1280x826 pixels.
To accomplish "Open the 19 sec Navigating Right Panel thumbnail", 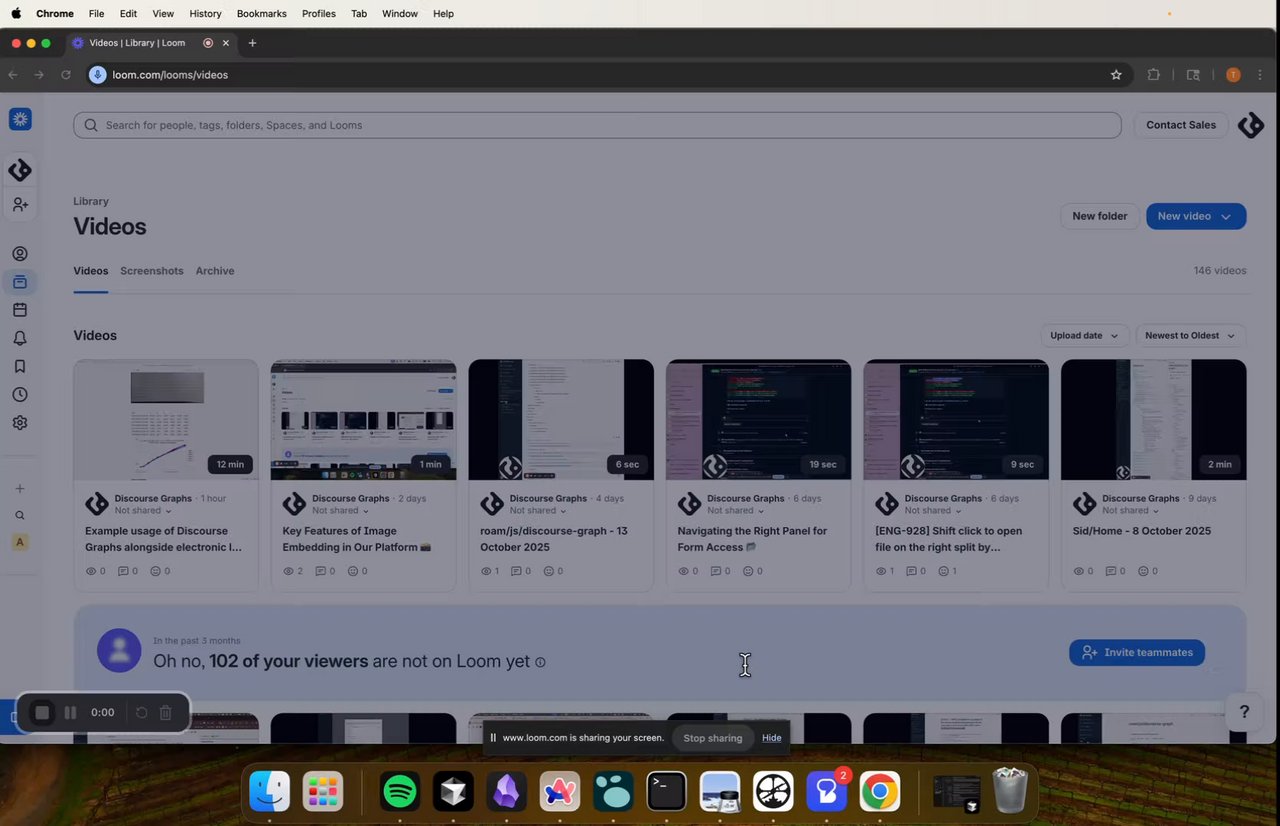I will click(759, 420).
